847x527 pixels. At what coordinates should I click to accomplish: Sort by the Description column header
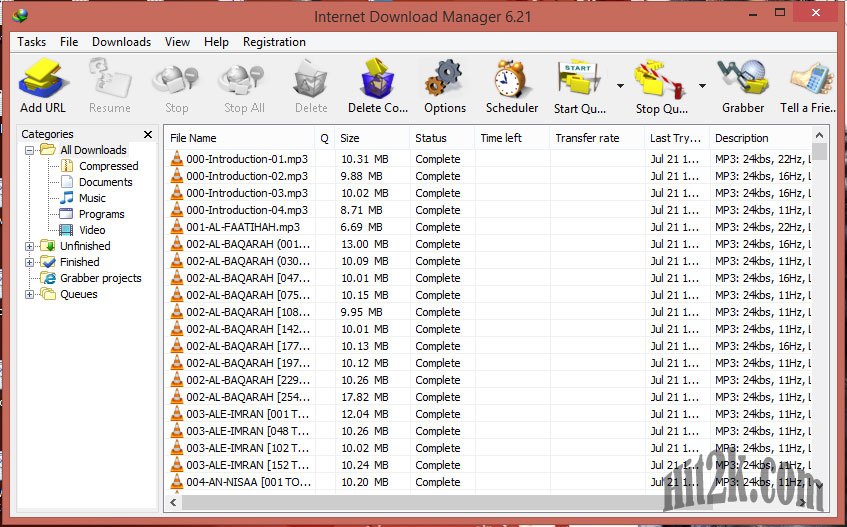tap(761, 138)
